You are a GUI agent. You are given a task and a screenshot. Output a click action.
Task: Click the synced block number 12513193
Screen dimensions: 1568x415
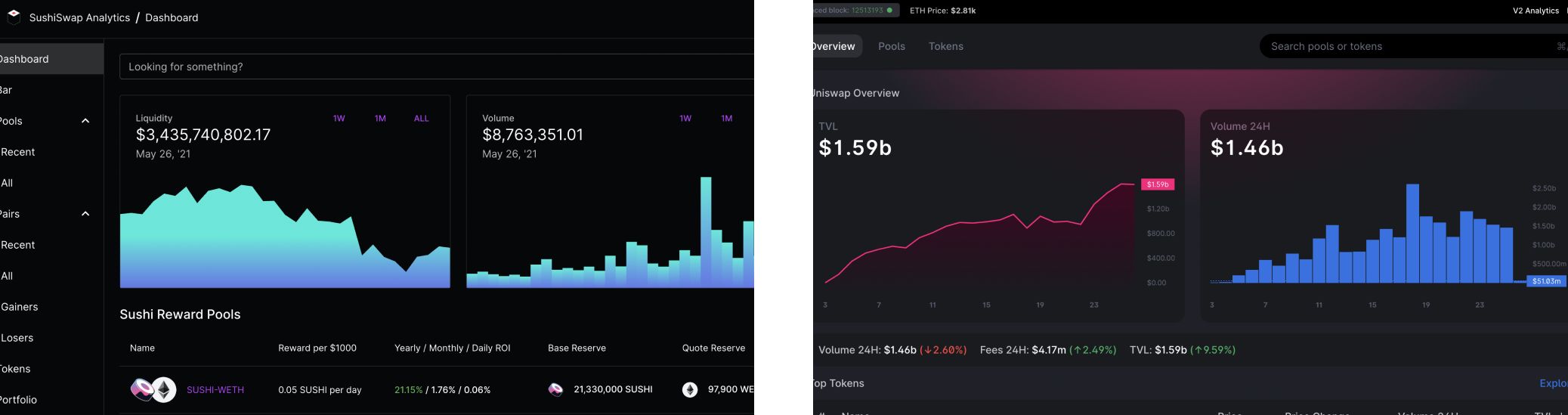click(866, 11)
